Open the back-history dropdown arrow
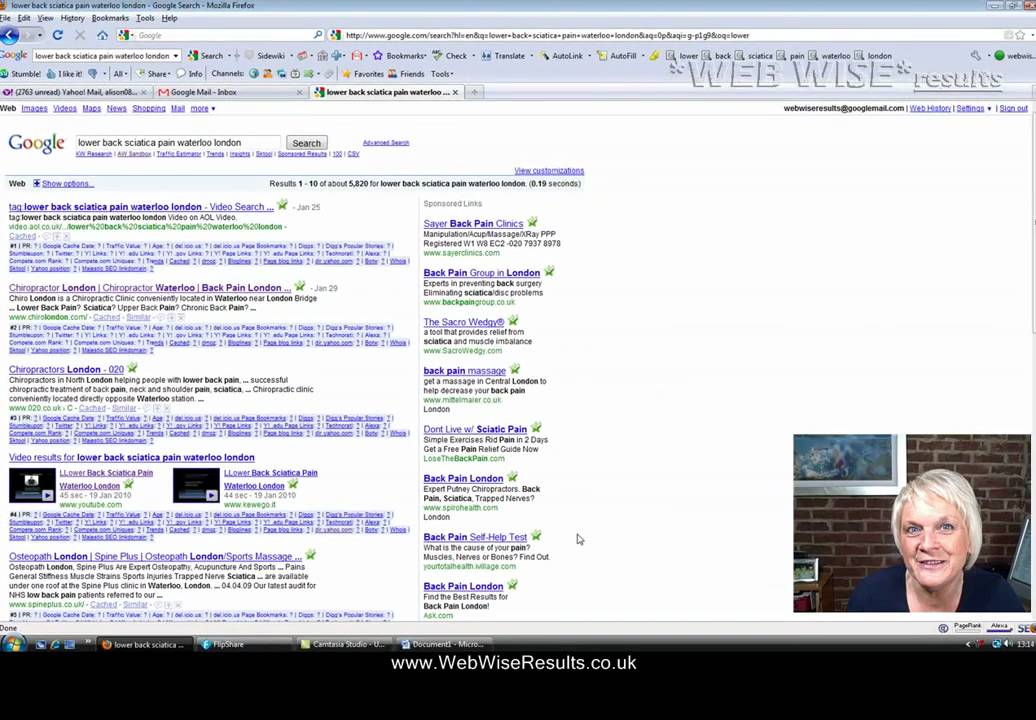 point(40,35)
